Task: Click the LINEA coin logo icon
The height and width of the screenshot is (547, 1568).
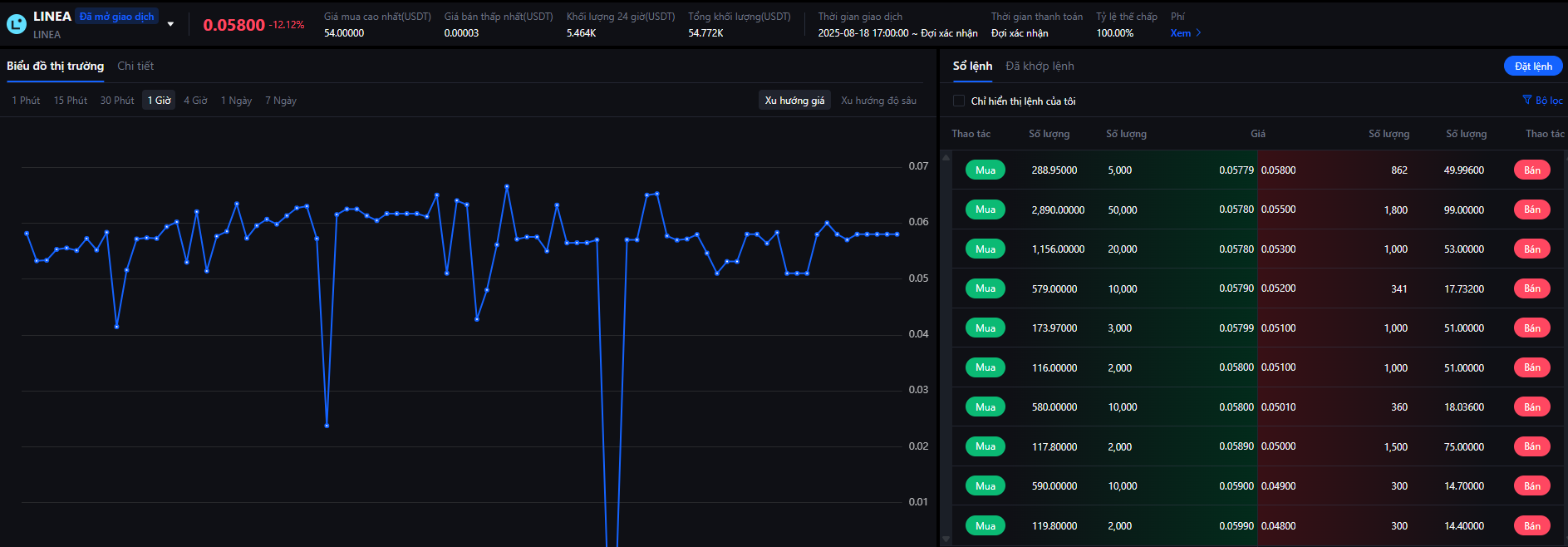Action: [17, 25]
